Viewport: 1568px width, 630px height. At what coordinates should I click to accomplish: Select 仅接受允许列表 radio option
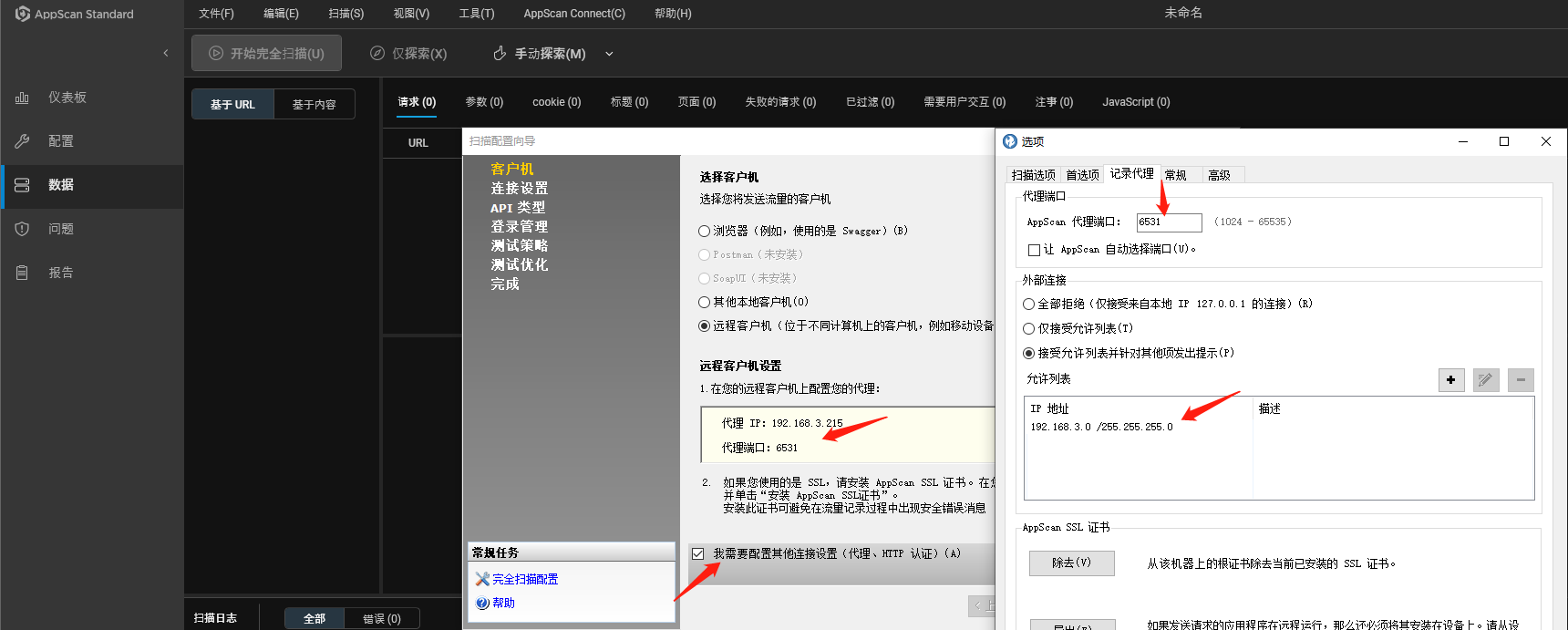click(1028, 329)
